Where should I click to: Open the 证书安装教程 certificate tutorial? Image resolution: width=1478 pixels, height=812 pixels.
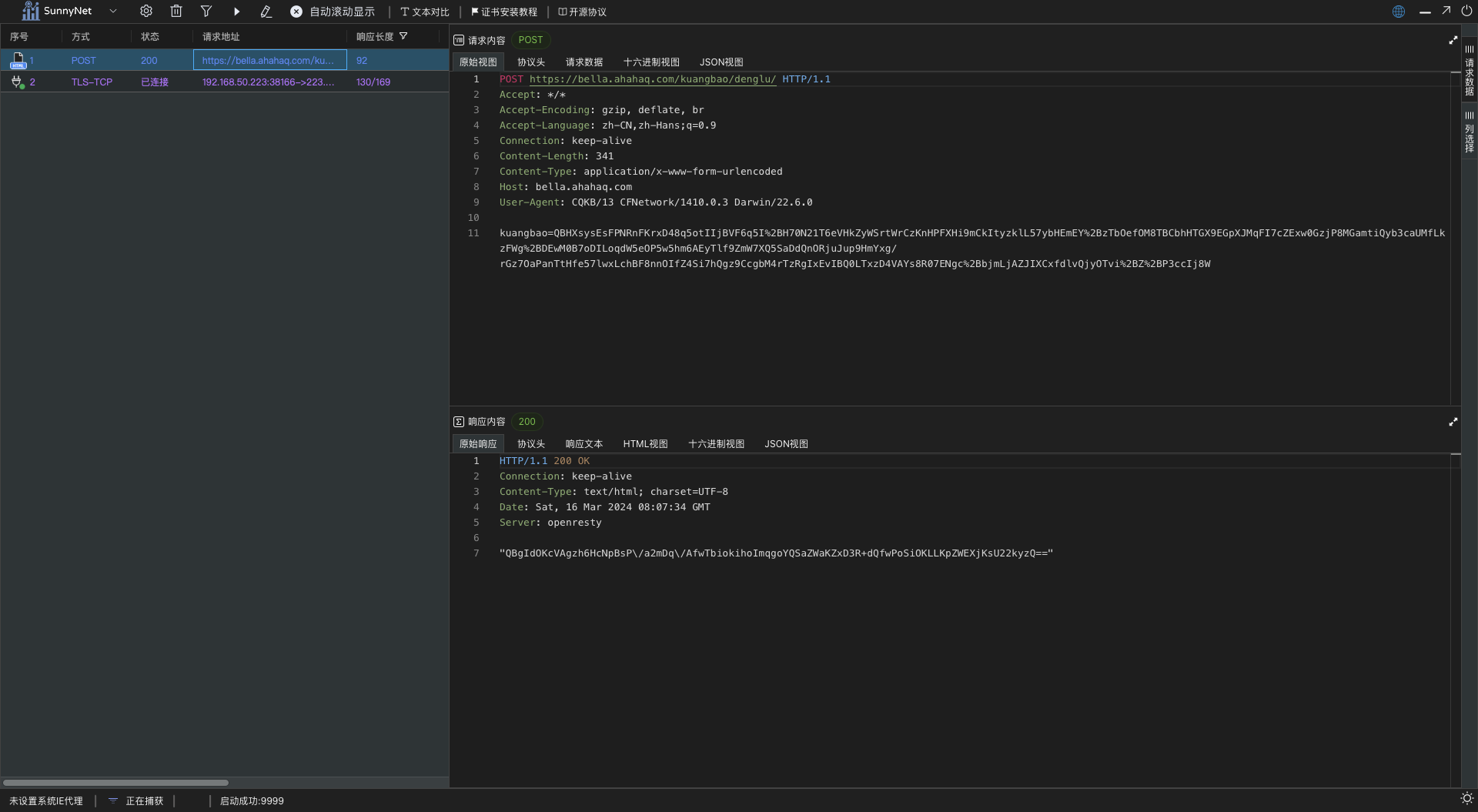click(504, 12)
